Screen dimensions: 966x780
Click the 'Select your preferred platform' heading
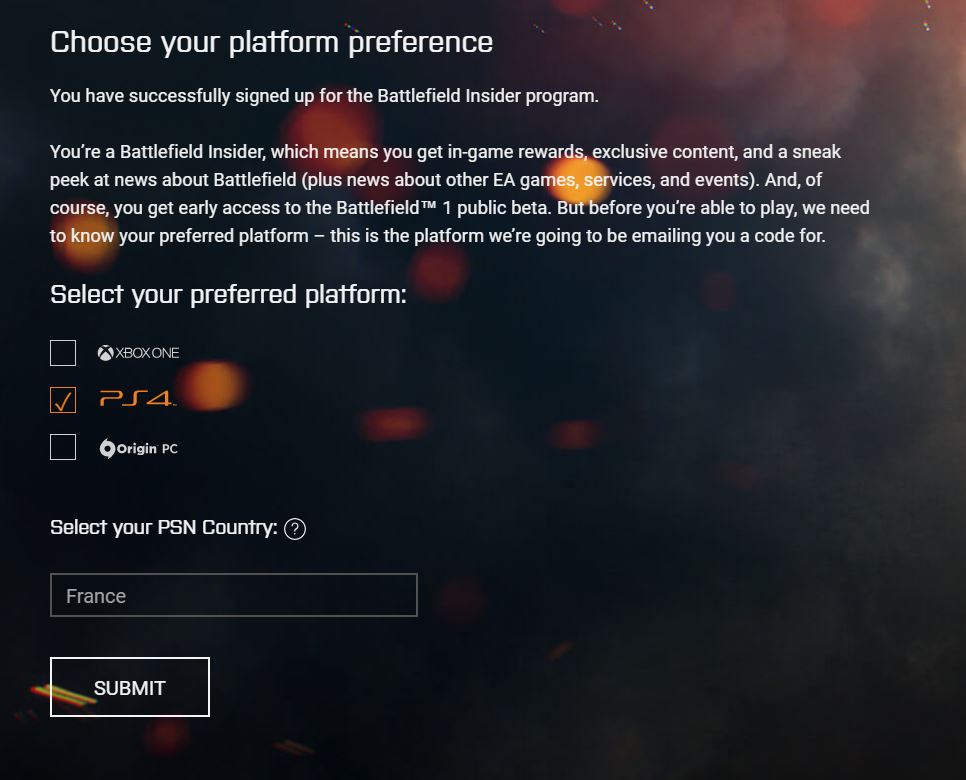tap(227, 294)
